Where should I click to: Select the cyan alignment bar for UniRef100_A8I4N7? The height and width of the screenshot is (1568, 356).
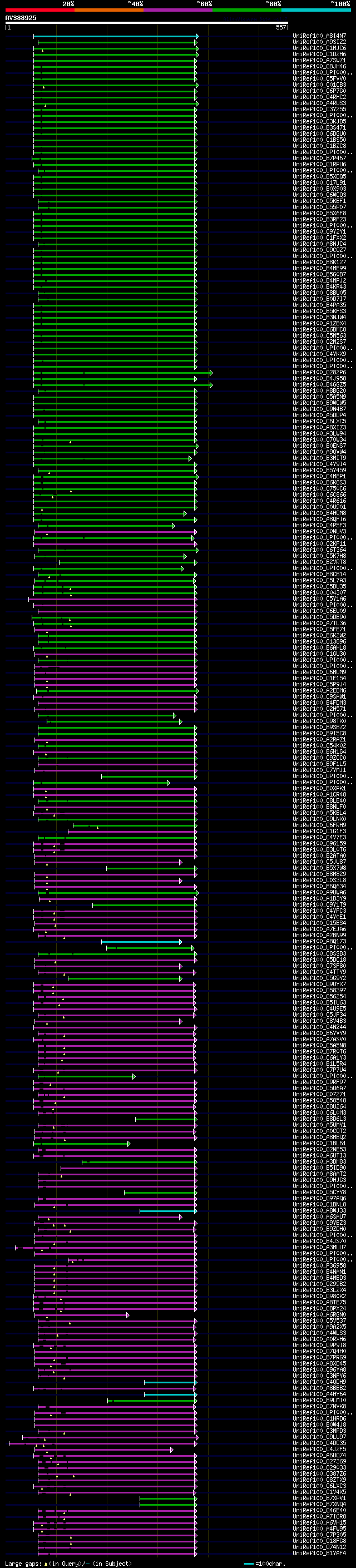(116, 37)
